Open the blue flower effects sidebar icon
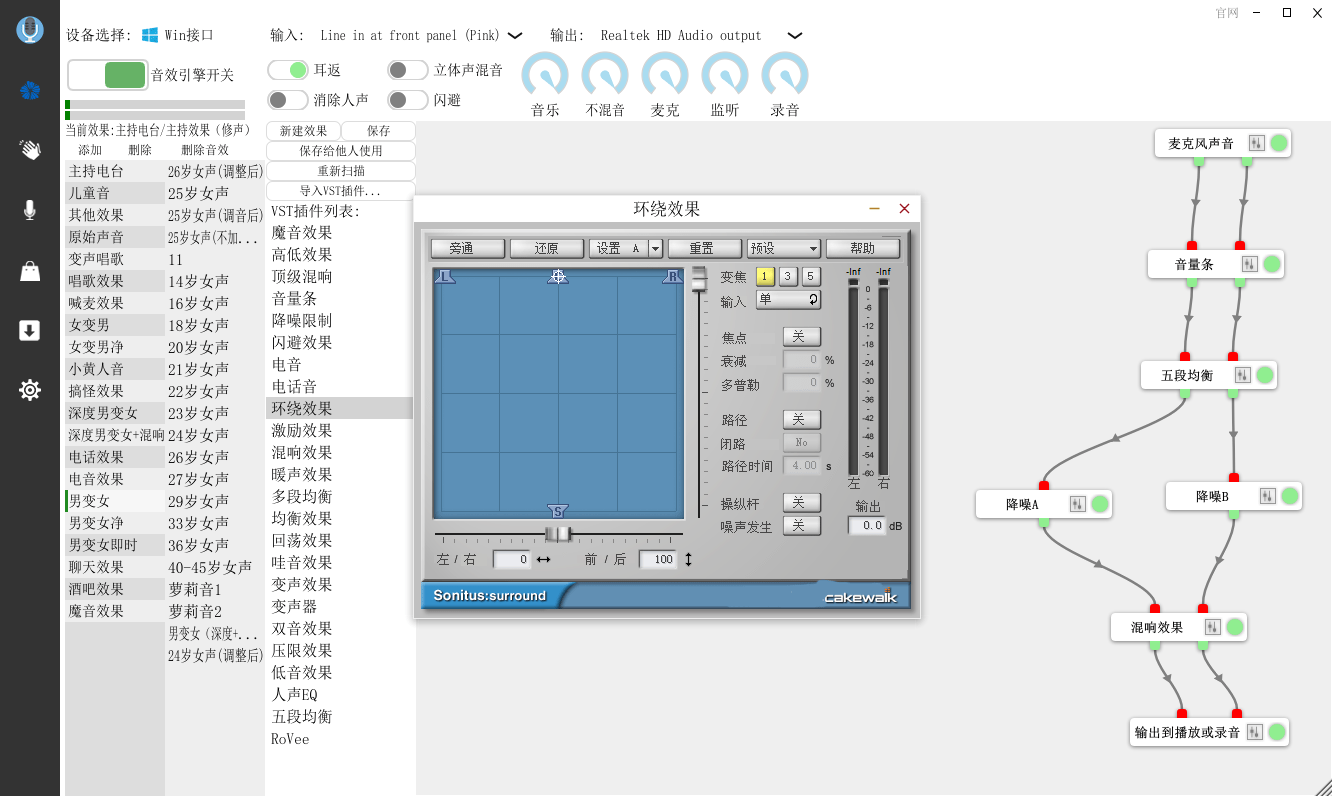The image size is (1332, 796). tap(30, 91)
